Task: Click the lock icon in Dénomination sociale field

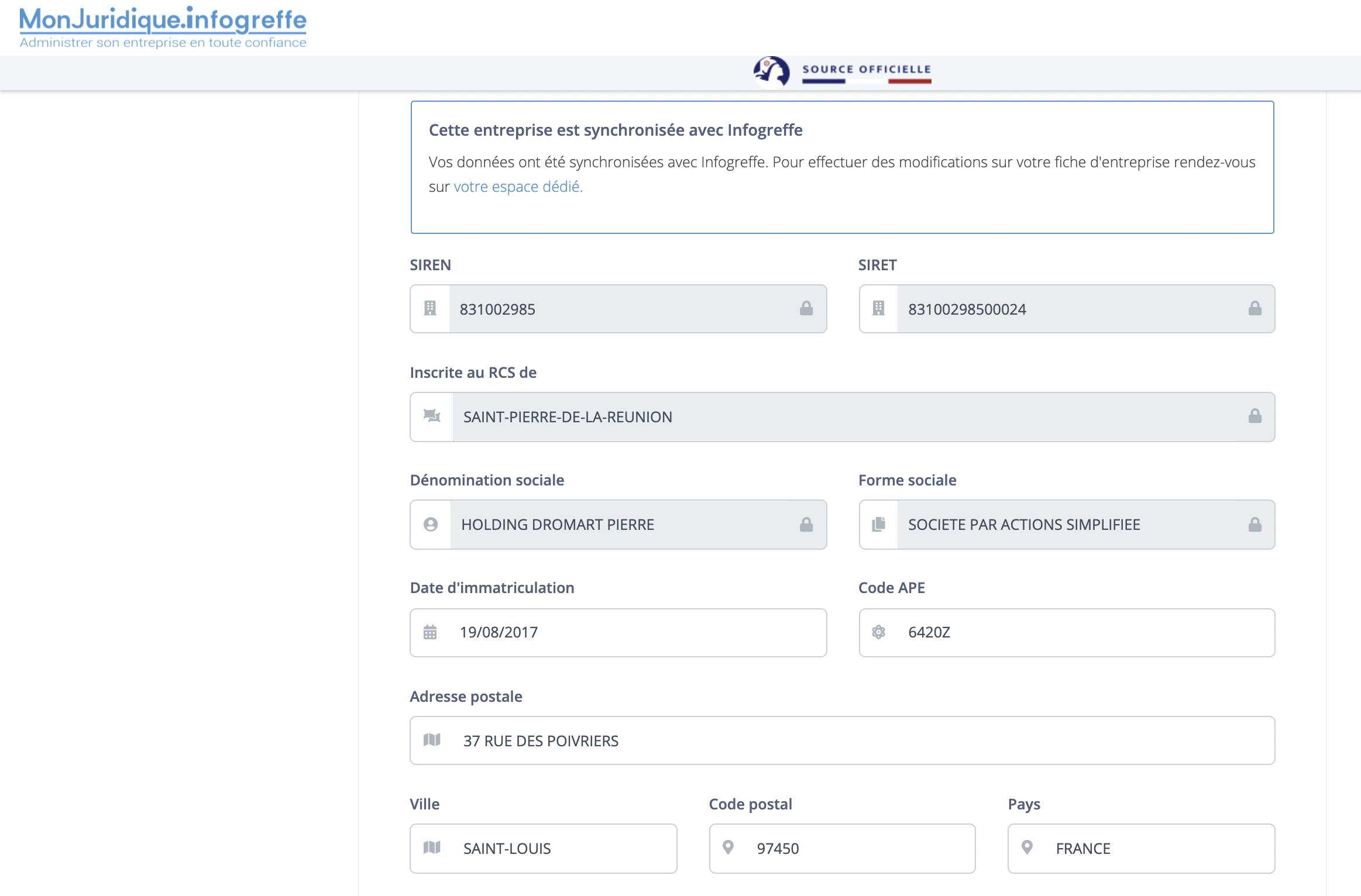Action: (x=806, y=524)
